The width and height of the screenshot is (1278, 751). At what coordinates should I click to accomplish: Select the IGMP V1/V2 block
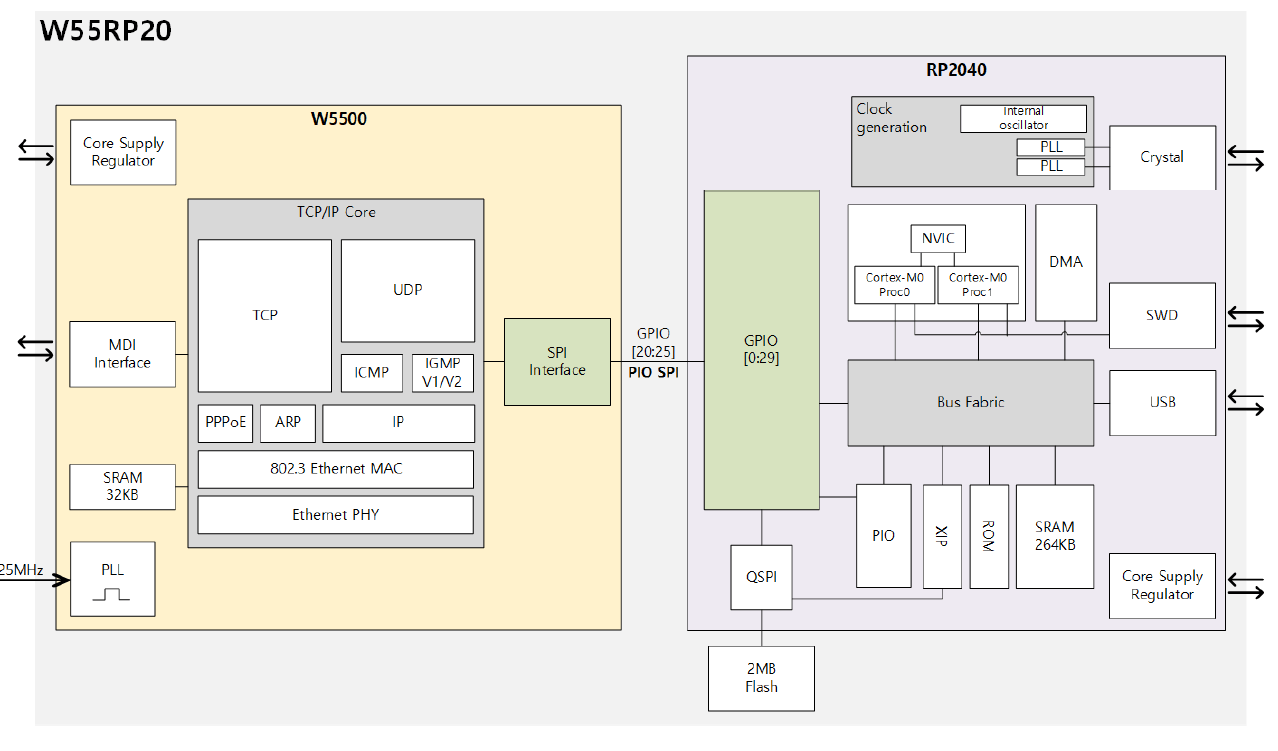[443, 372]
